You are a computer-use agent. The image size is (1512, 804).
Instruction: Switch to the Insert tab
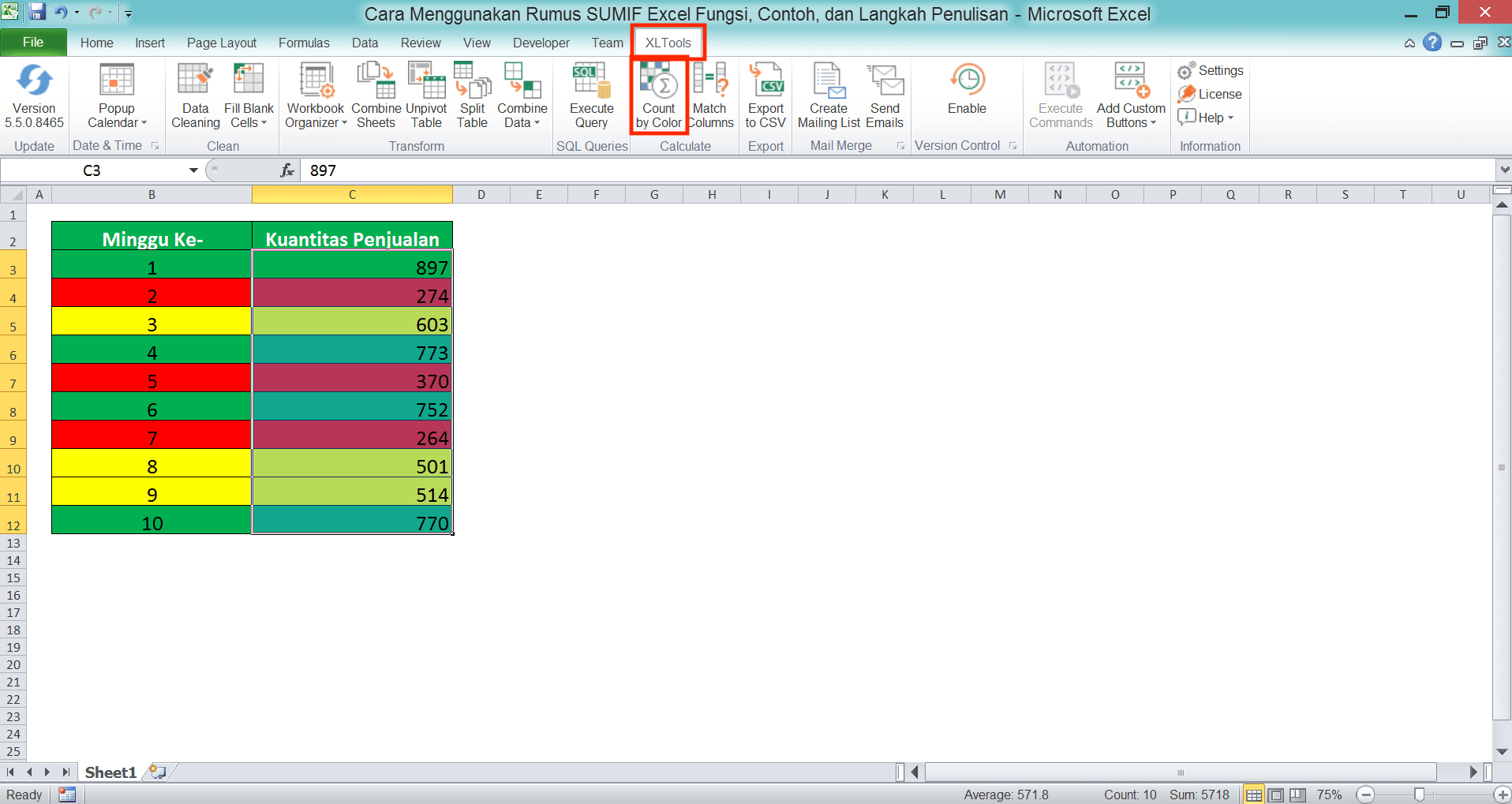tap(150, 43)
